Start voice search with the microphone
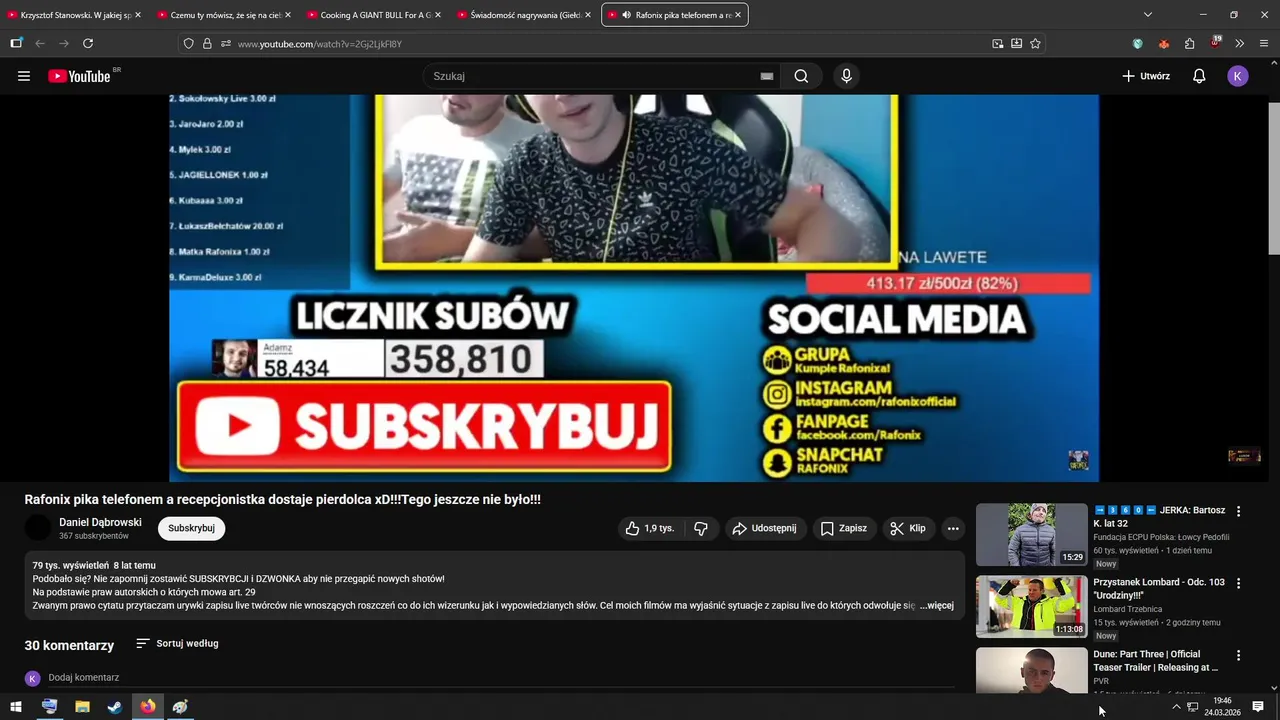This screenshot has height=720, width=1280. 846,76
